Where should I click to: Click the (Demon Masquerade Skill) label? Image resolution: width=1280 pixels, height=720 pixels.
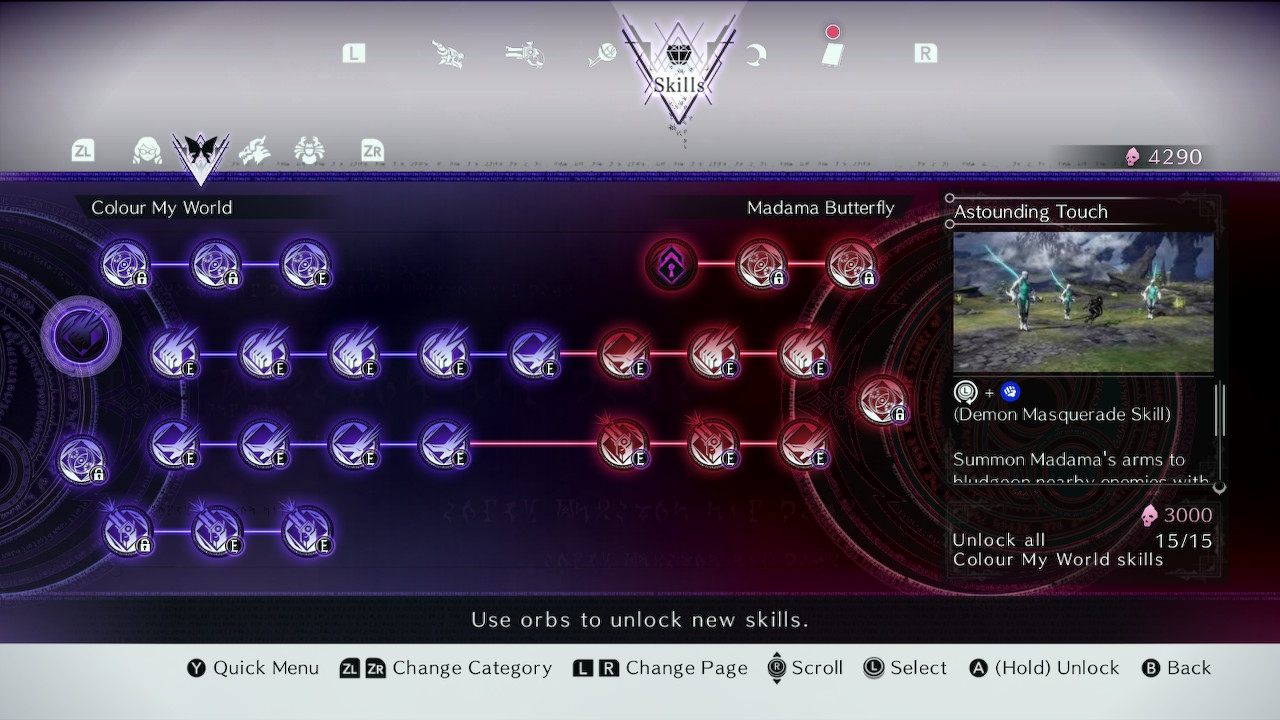pyautogui.click(x=1061, y=414)
